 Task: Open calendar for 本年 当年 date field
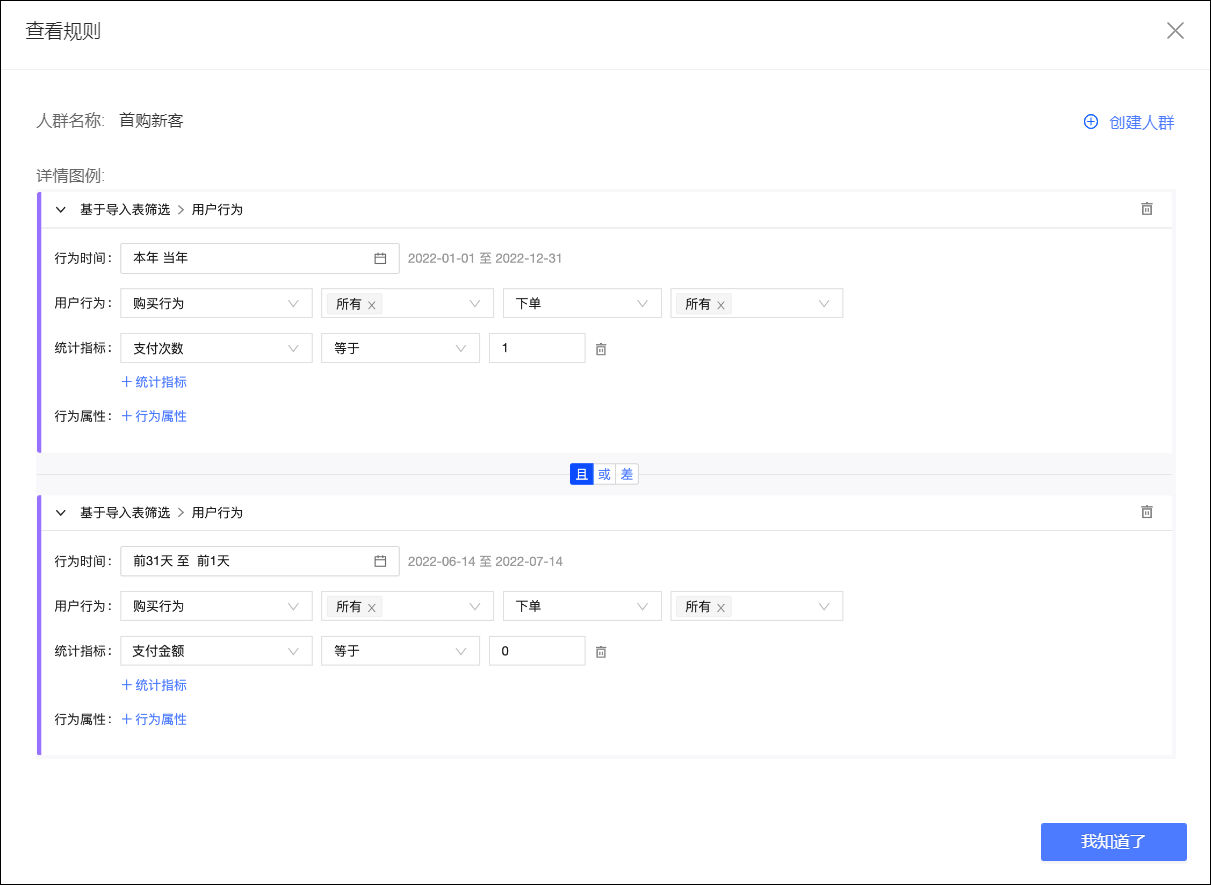pos(380,258)
